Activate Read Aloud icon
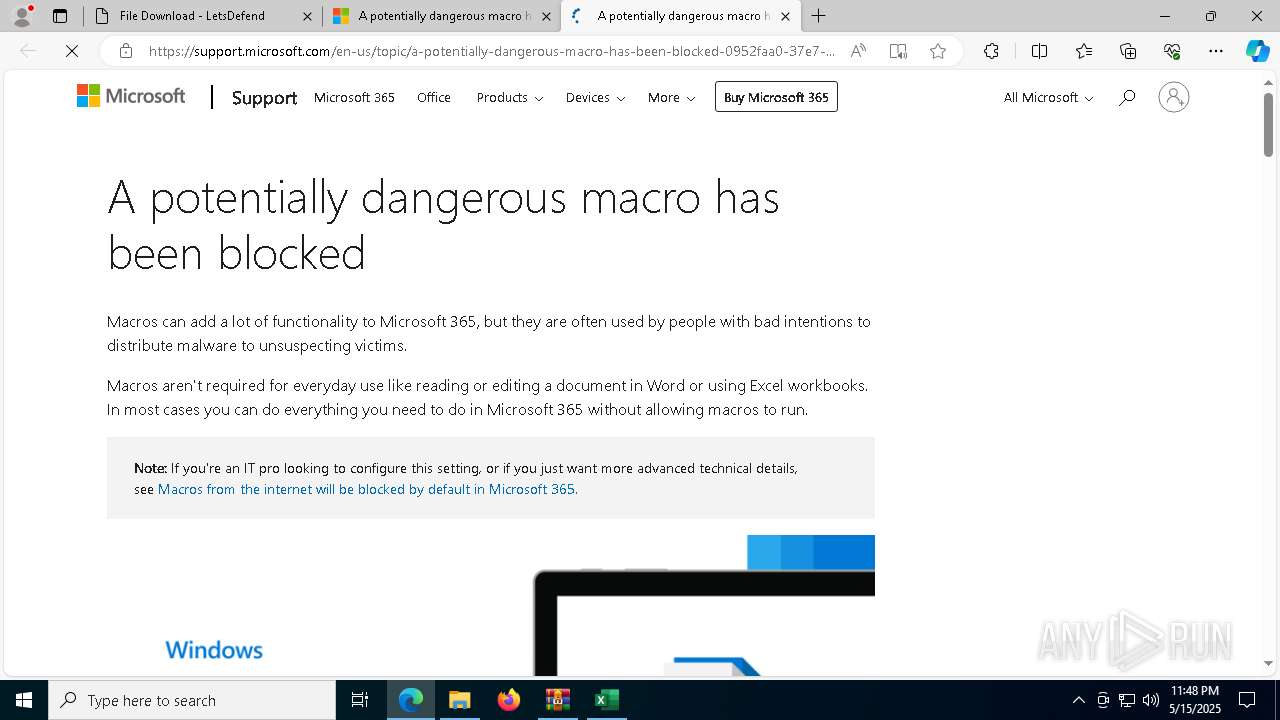The image size is (1280, 720). coord(858,51)
